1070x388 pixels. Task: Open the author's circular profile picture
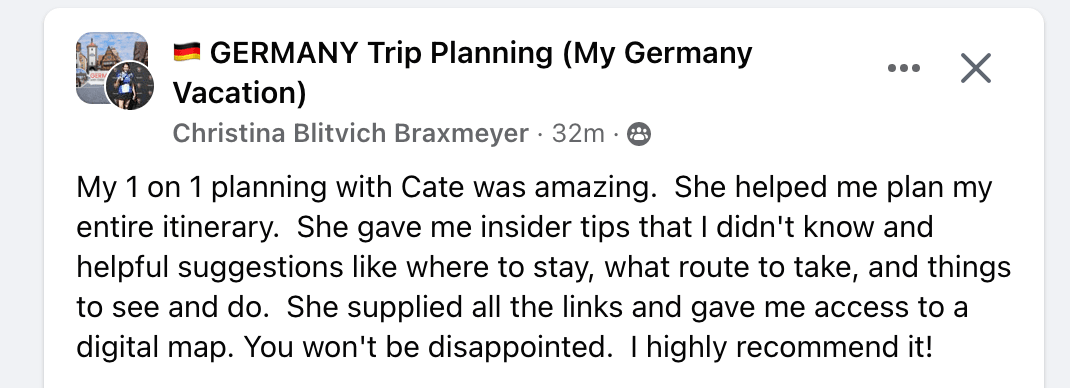[x=129, y=85]
